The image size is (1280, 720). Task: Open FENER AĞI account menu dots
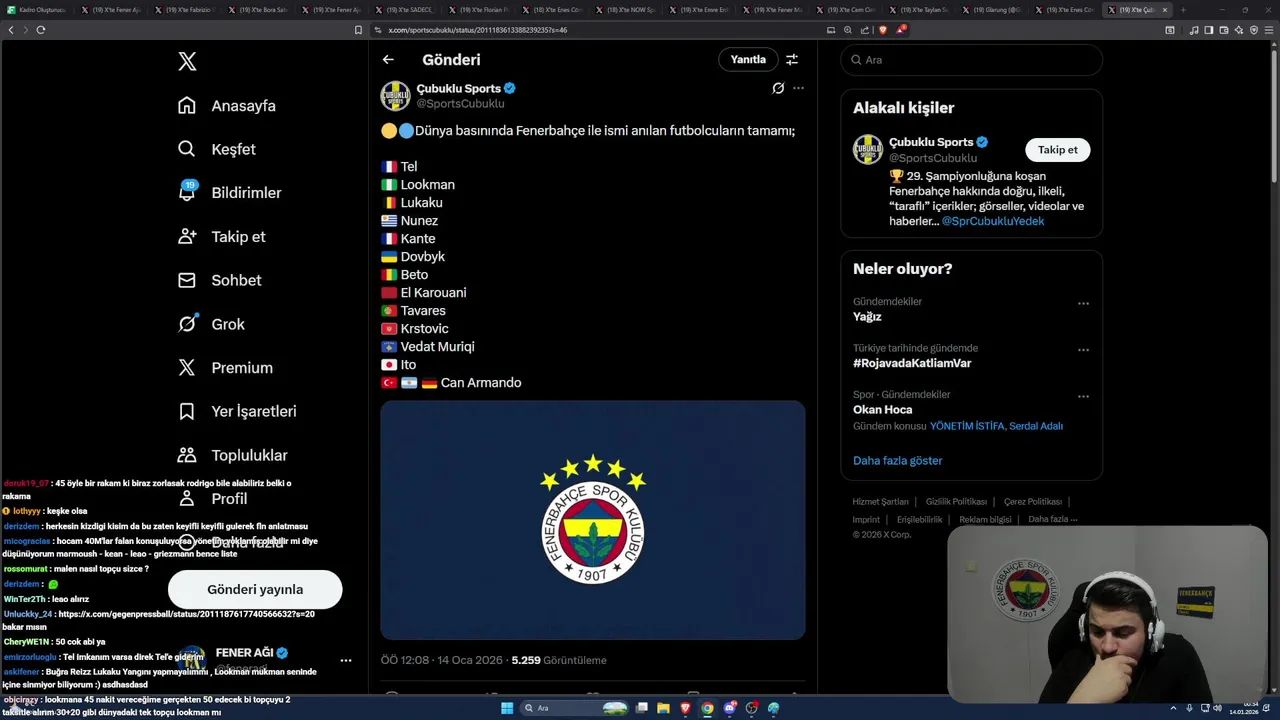(x=346, y=661)
